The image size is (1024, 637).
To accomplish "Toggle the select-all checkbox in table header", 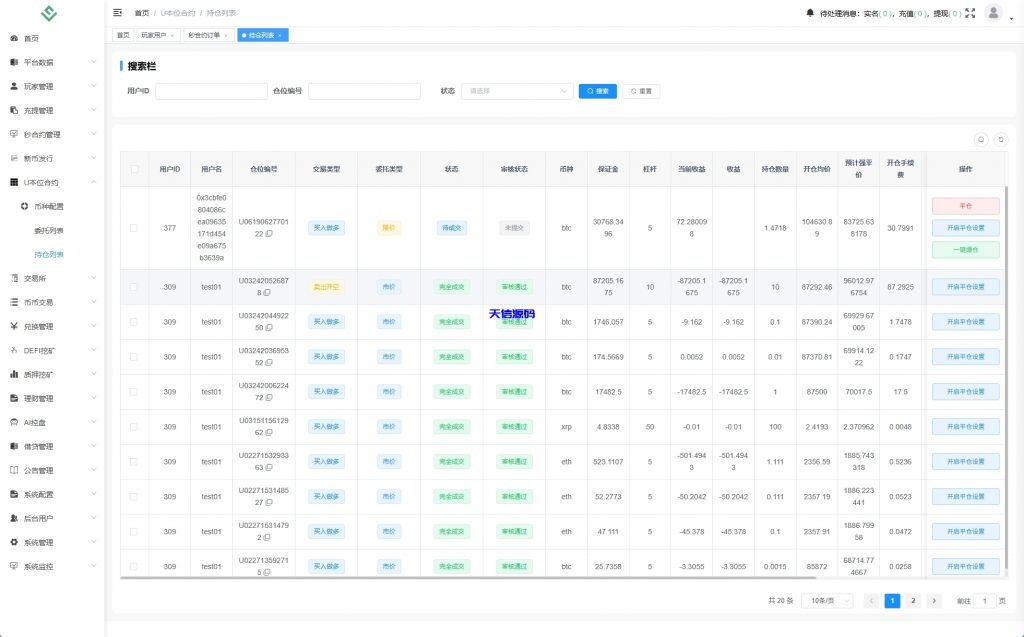I will pos(135,169).
